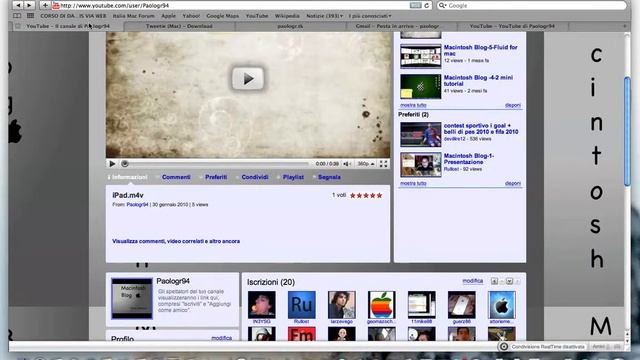Open Macintosh Blog -4-2 mini tutorial link
Viewport: 640px width, 360px height.
point(478,80)
